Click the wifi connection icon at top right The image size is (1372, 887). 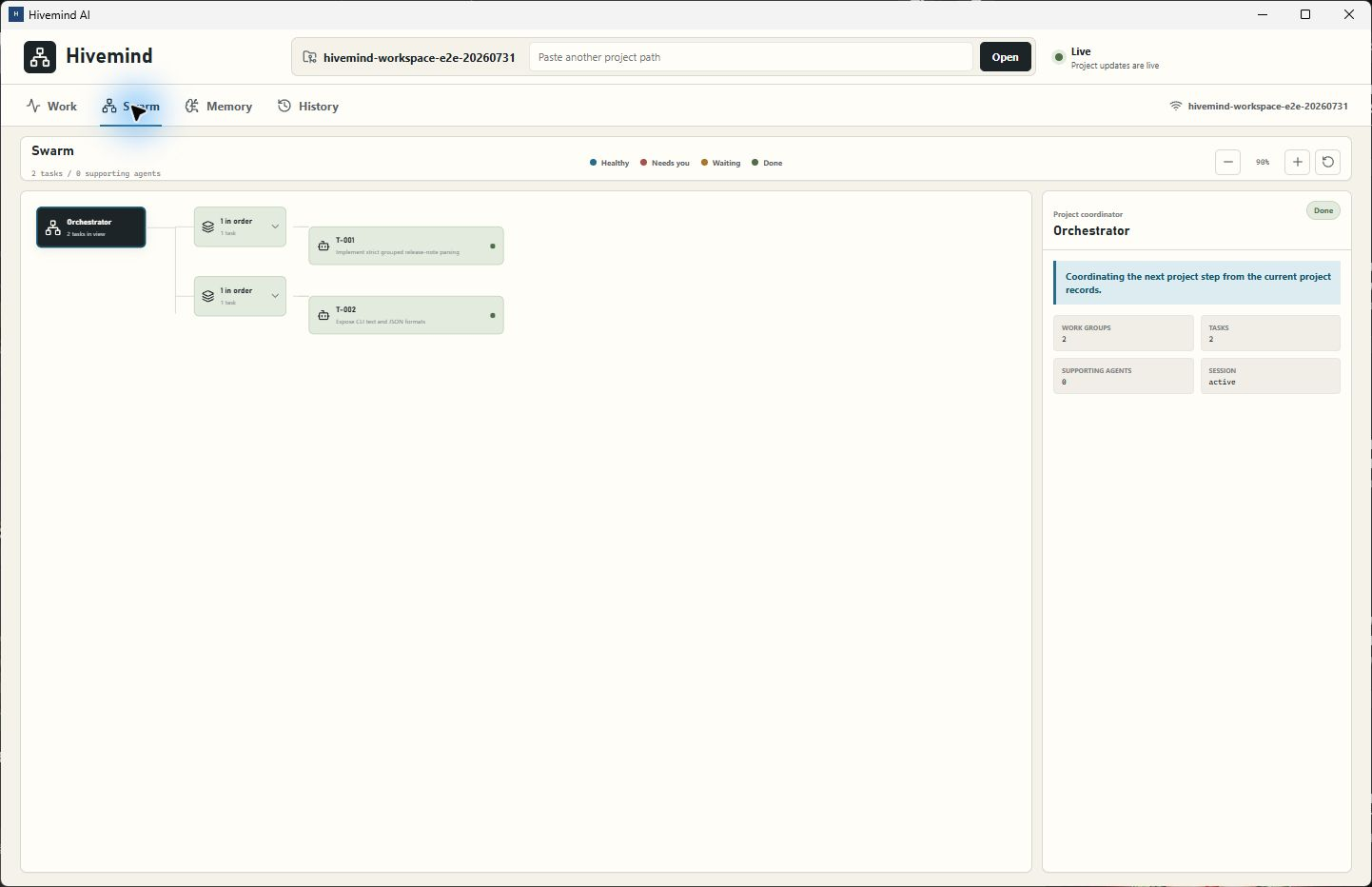pyautogui.click(x=1176, y=106)
